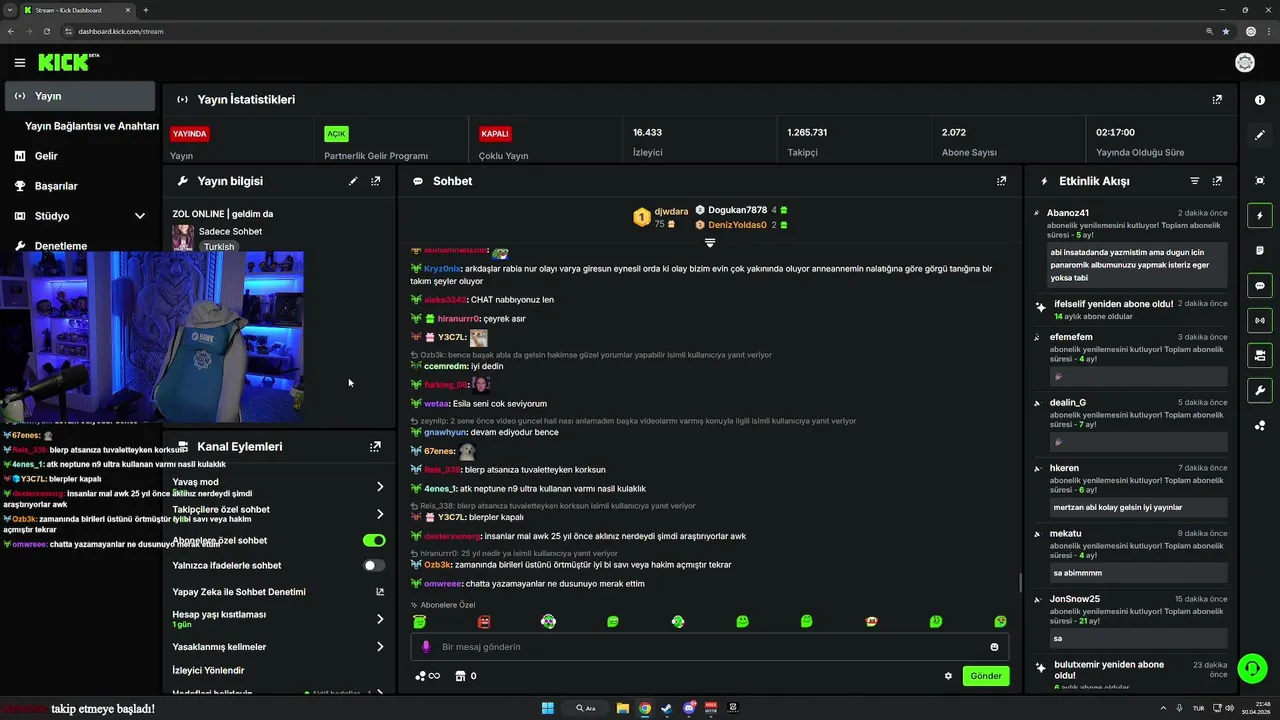Click the purple microphone icon in chat input
The width and height of the screenshot is (1280, 720).
[x=426, y=647]
